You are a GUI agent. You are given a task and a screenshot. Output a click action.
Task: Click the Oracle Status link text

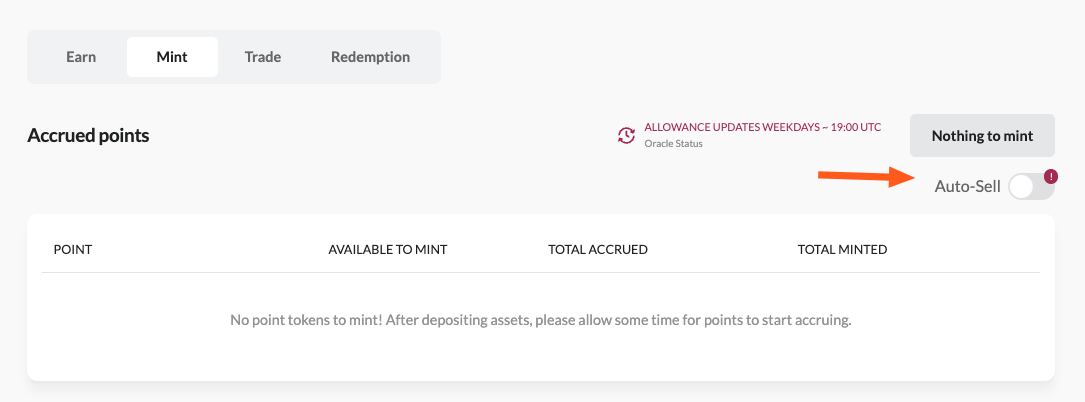673,144
